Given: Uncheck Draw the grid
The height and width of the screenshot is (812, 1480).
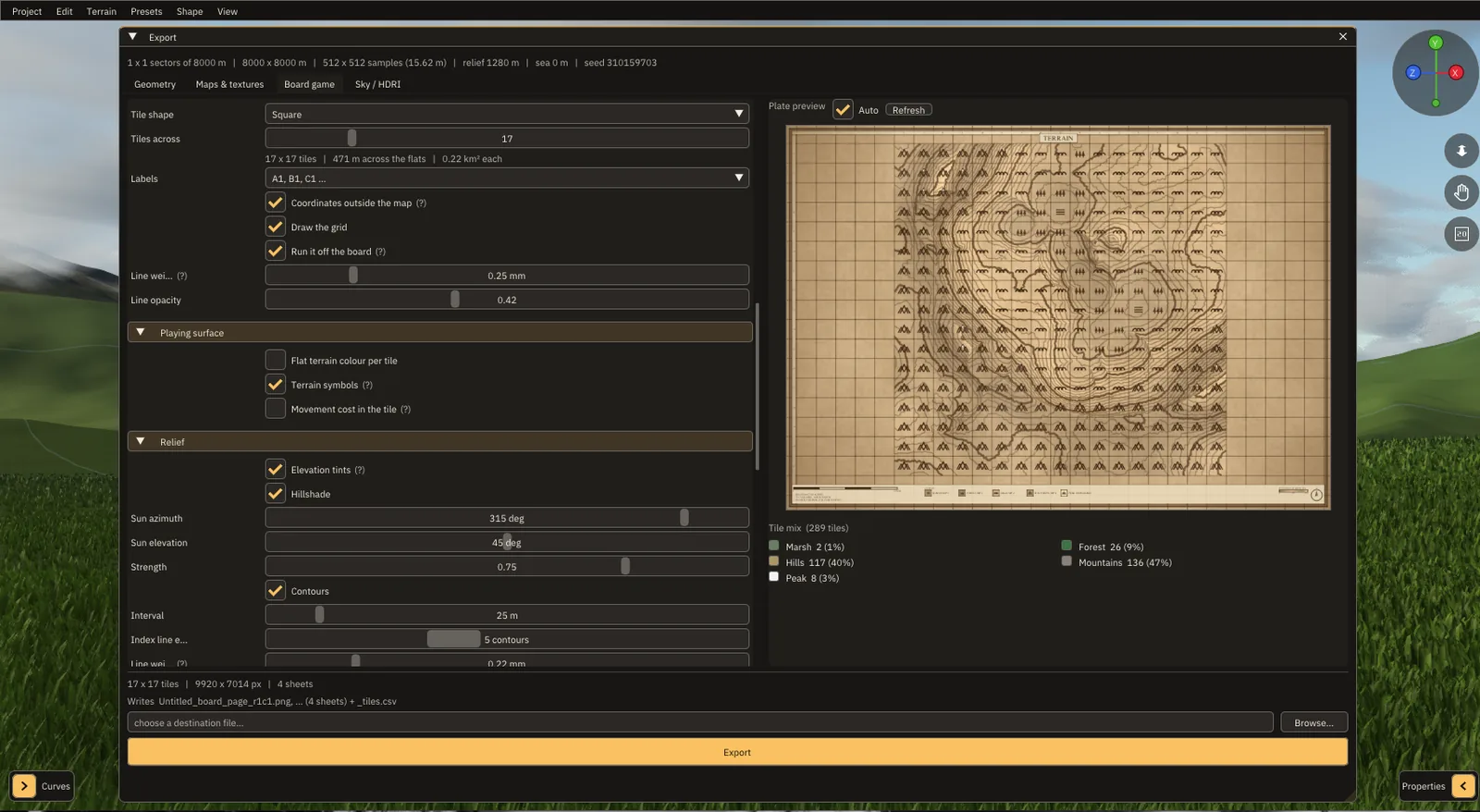Looking at the screenshot, I should tap(276, 227).
